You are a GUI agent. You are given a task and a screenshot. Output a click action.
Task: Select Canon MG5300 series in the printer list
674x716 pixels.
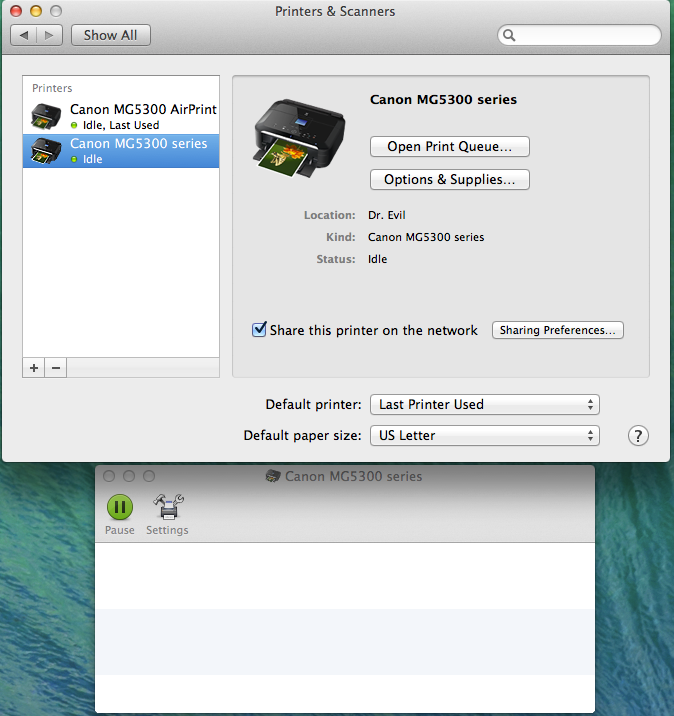click(121, 151)
